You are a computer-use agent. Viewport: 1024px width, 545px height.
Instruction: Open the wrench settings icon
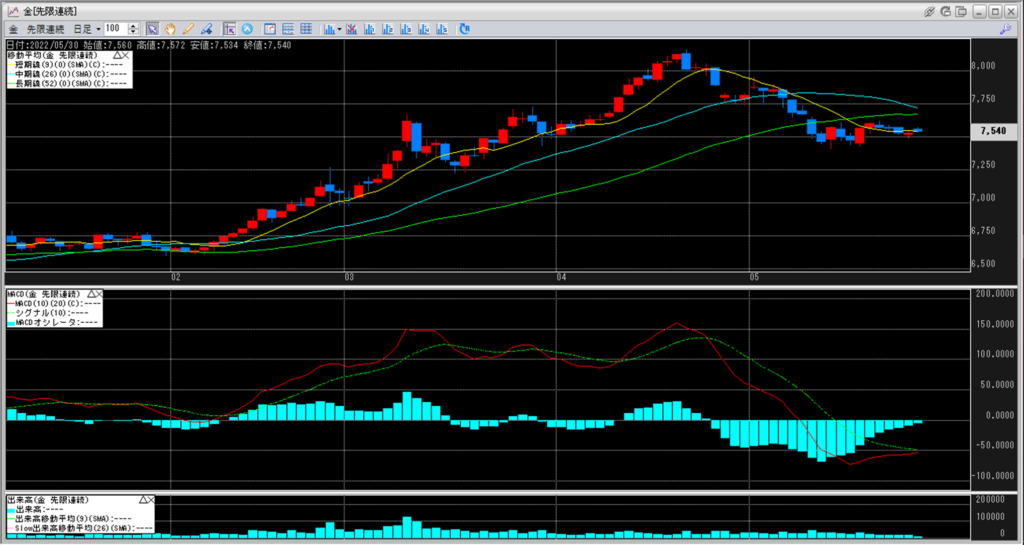[x=1003, y=29]
